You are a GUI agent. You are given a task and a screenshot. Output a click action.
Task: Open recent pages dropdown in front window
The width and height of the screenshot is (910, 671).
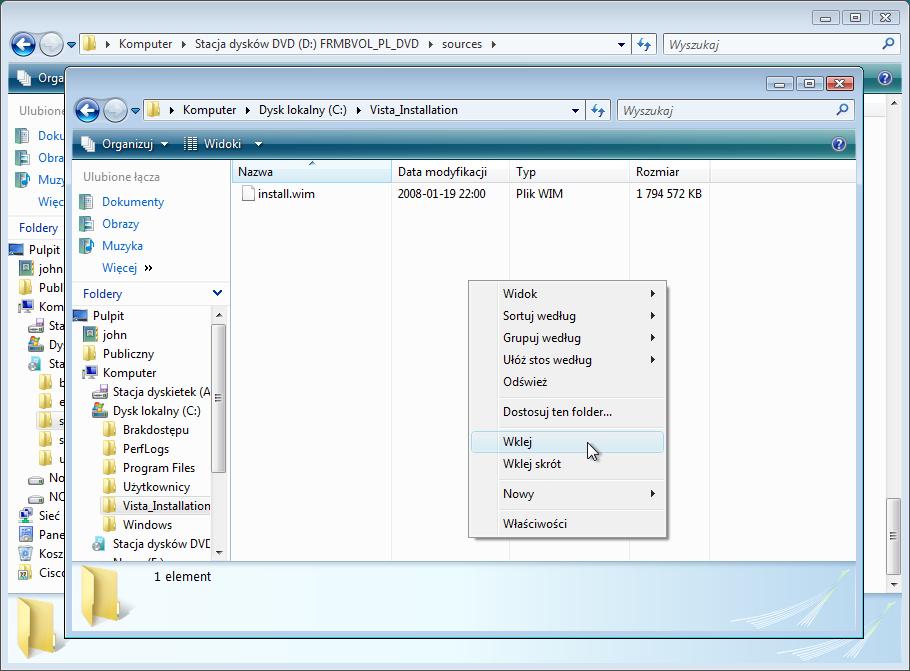135,110
